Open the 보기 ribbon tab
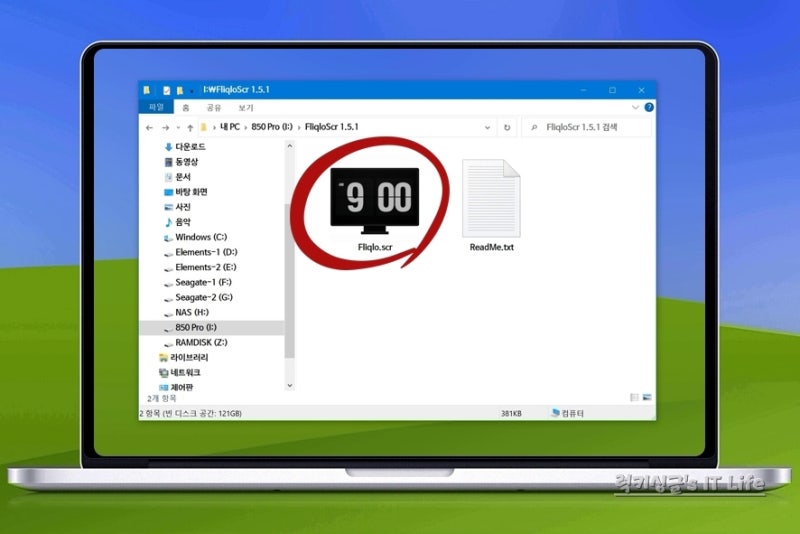This screenshot has height=534, width=800. click(x=246, y=108)
